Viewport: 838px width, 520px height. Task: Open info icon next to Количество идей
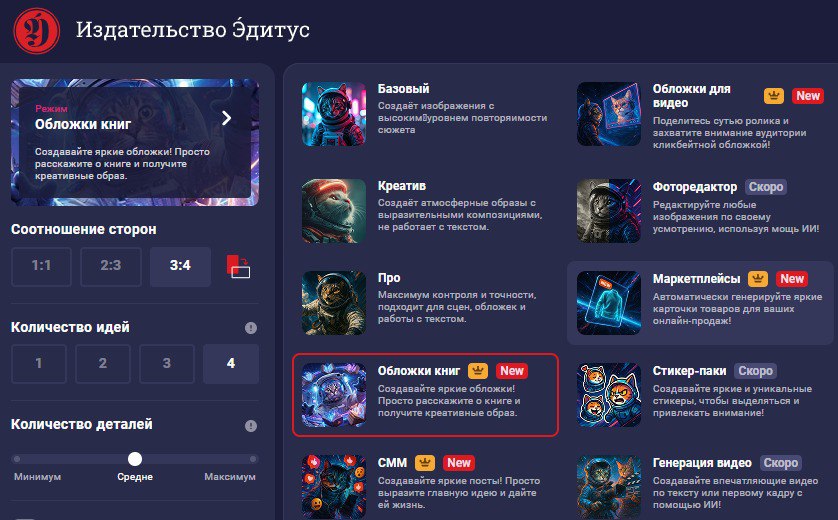click(251, 328)
